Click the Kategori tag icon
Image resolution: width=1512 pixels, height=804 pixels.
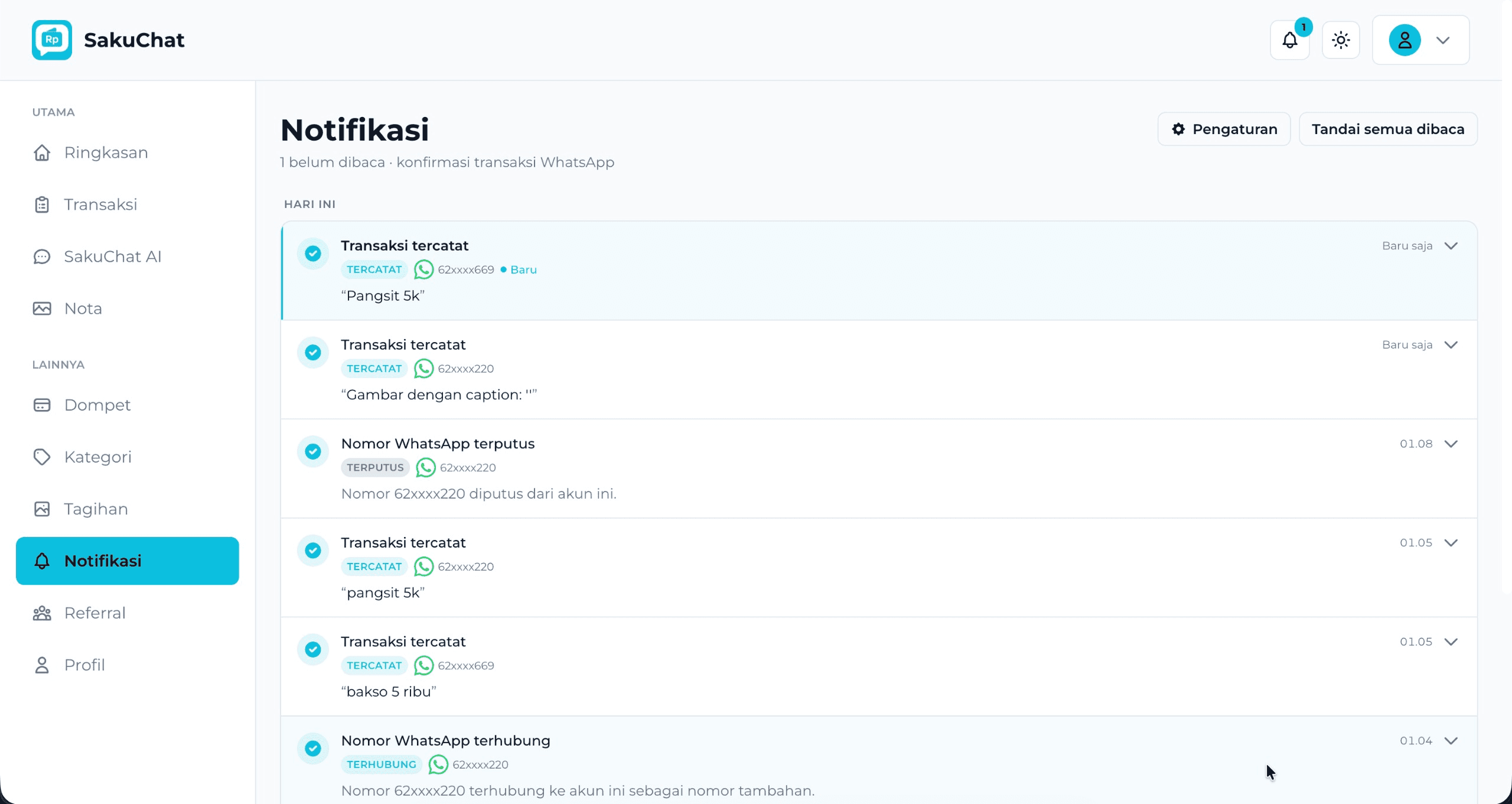click(42, 457)
